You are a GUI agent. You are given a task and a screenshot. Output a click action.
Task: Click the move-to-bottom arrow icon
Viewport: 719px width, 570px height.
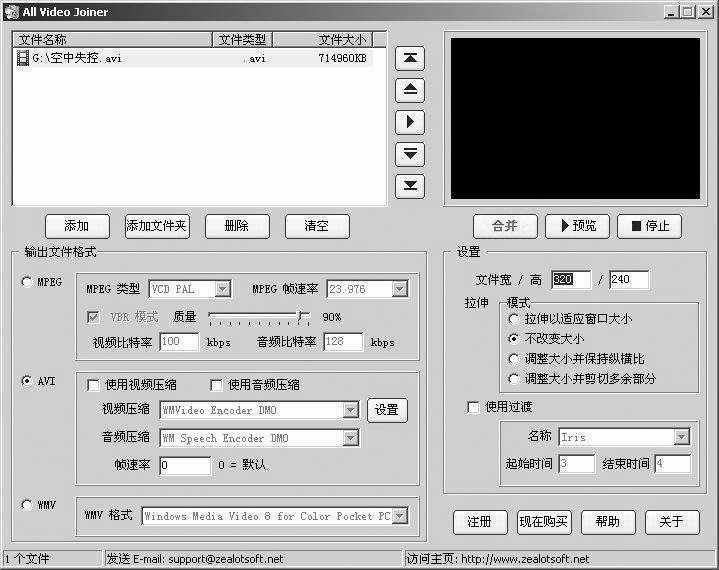point(410,186)
